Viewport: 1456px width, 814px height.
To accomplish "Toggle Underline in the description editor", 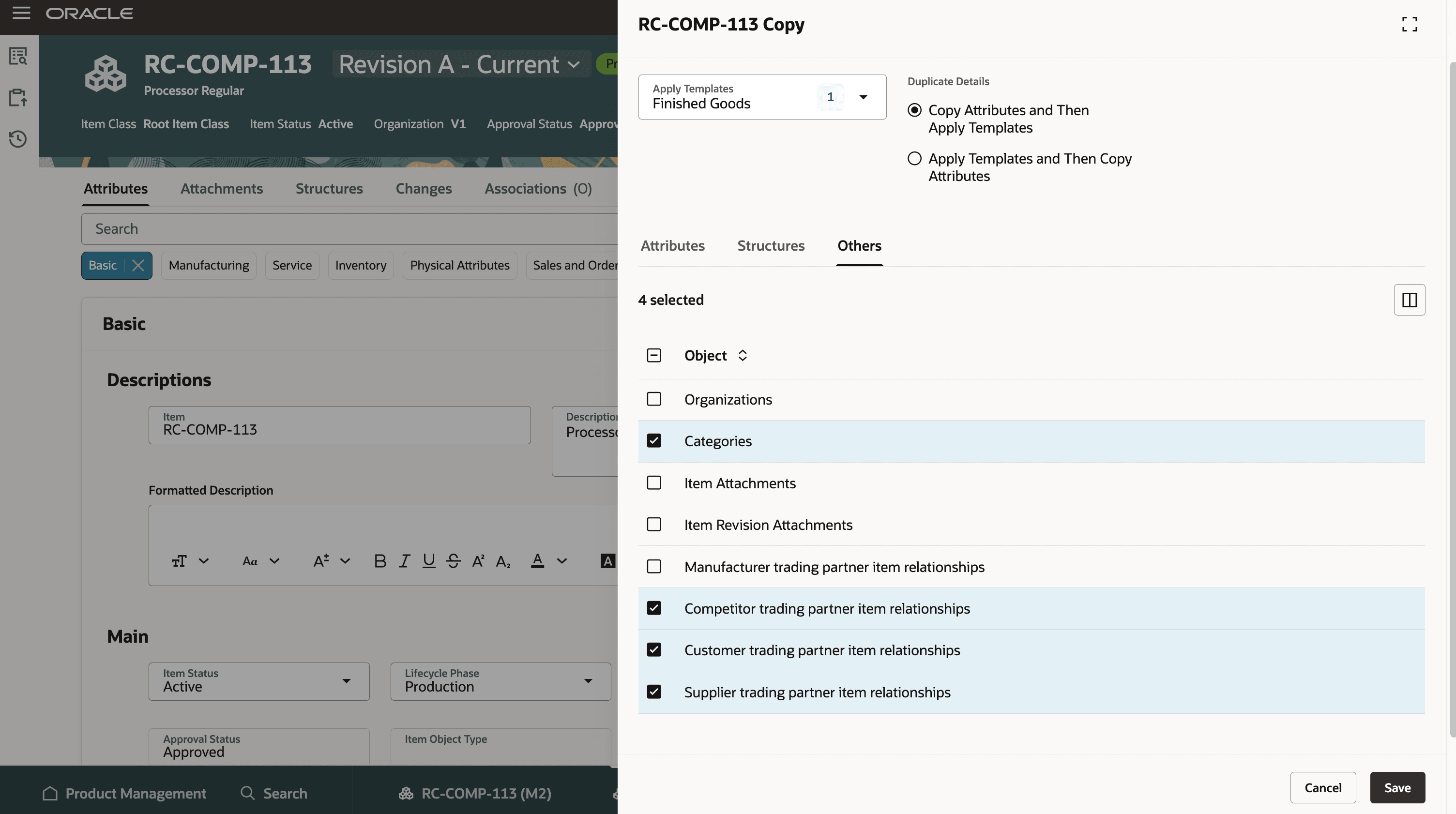I will click(428, 561).
